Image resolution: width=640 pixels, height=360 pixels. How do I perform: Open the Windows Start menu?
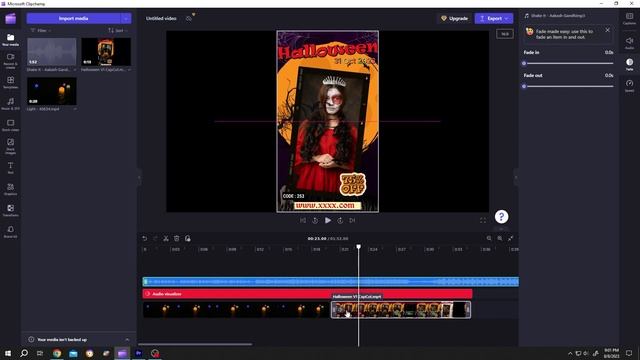[8, 353]
